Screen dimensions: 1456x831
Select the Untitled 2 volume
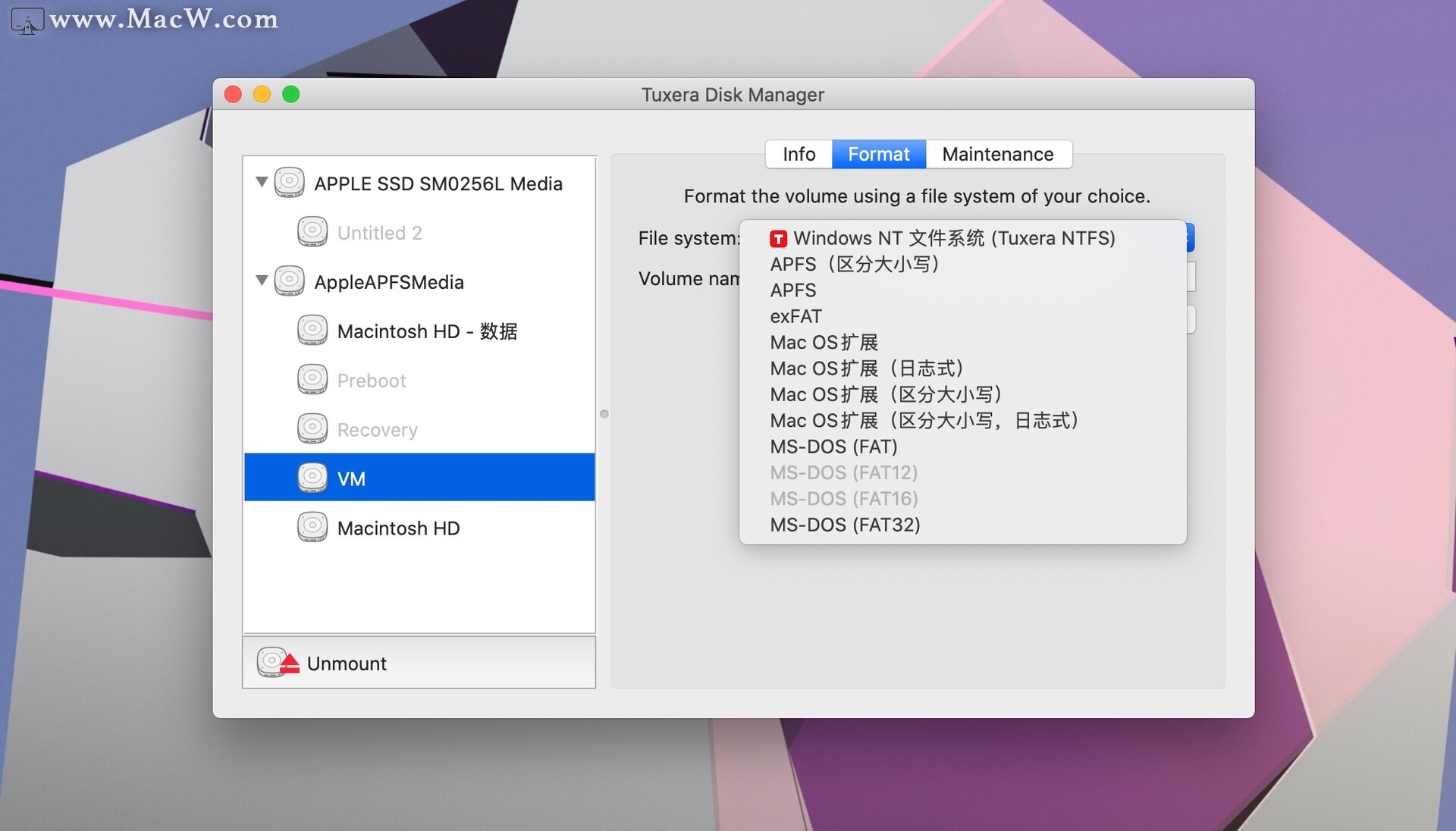(x=379, y=232)
